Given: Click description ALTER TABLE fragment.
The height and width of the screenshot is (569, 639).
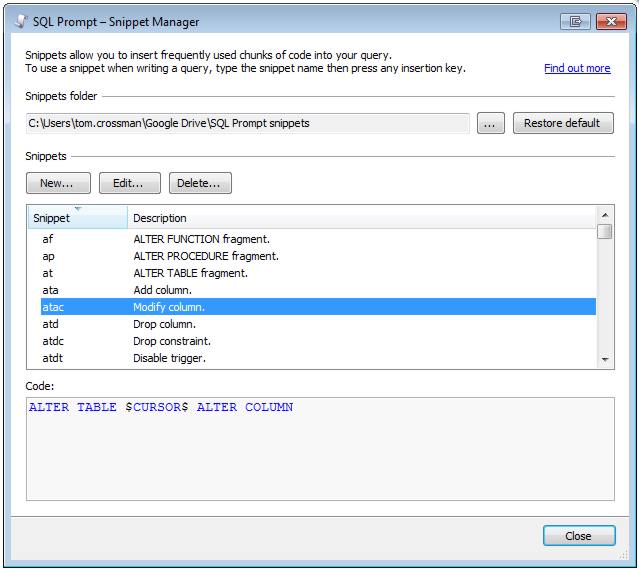Looking at the screenshot, I should pos(190,273).
